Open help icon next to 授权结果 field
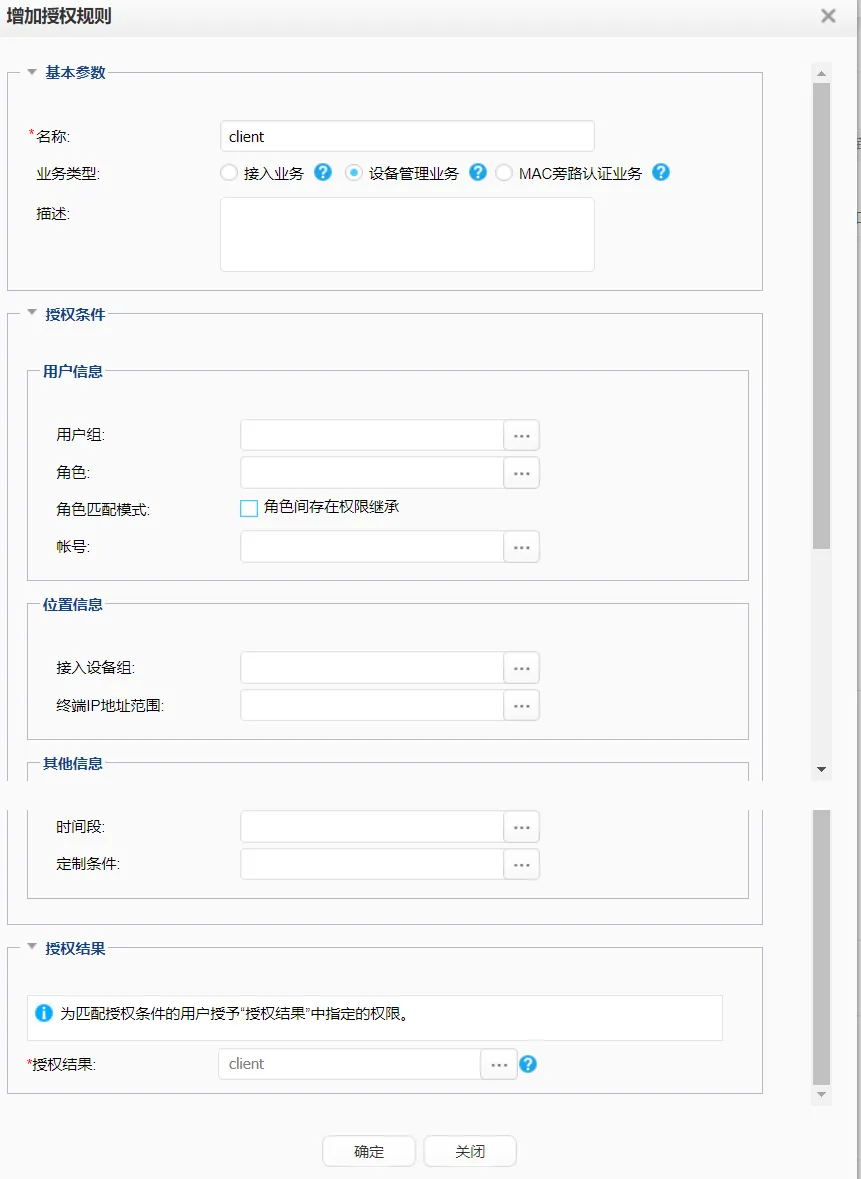The width and height of the screenshot is (861, 1179). [528, 1064]
